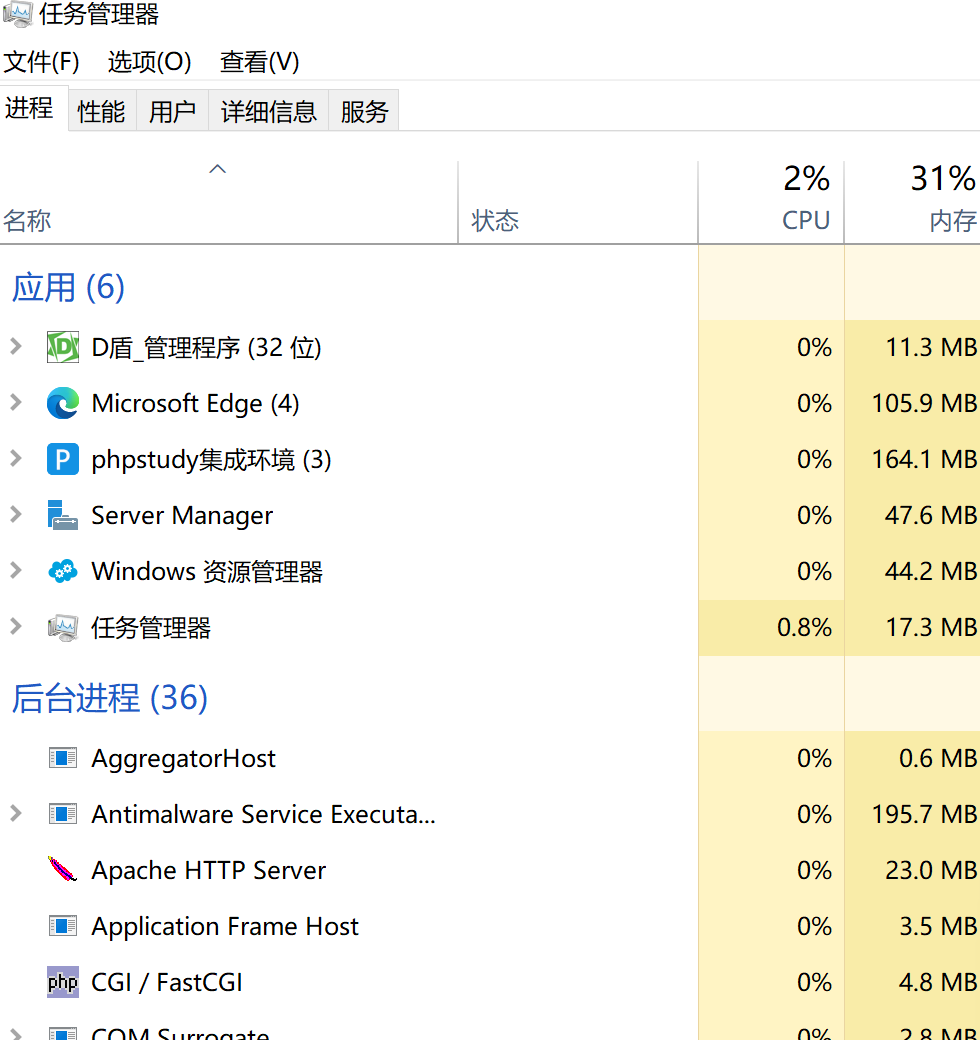Click the 3.5 MB memory value
The width and height of the screenshot is (980, 1040).
tap(938, 927)
